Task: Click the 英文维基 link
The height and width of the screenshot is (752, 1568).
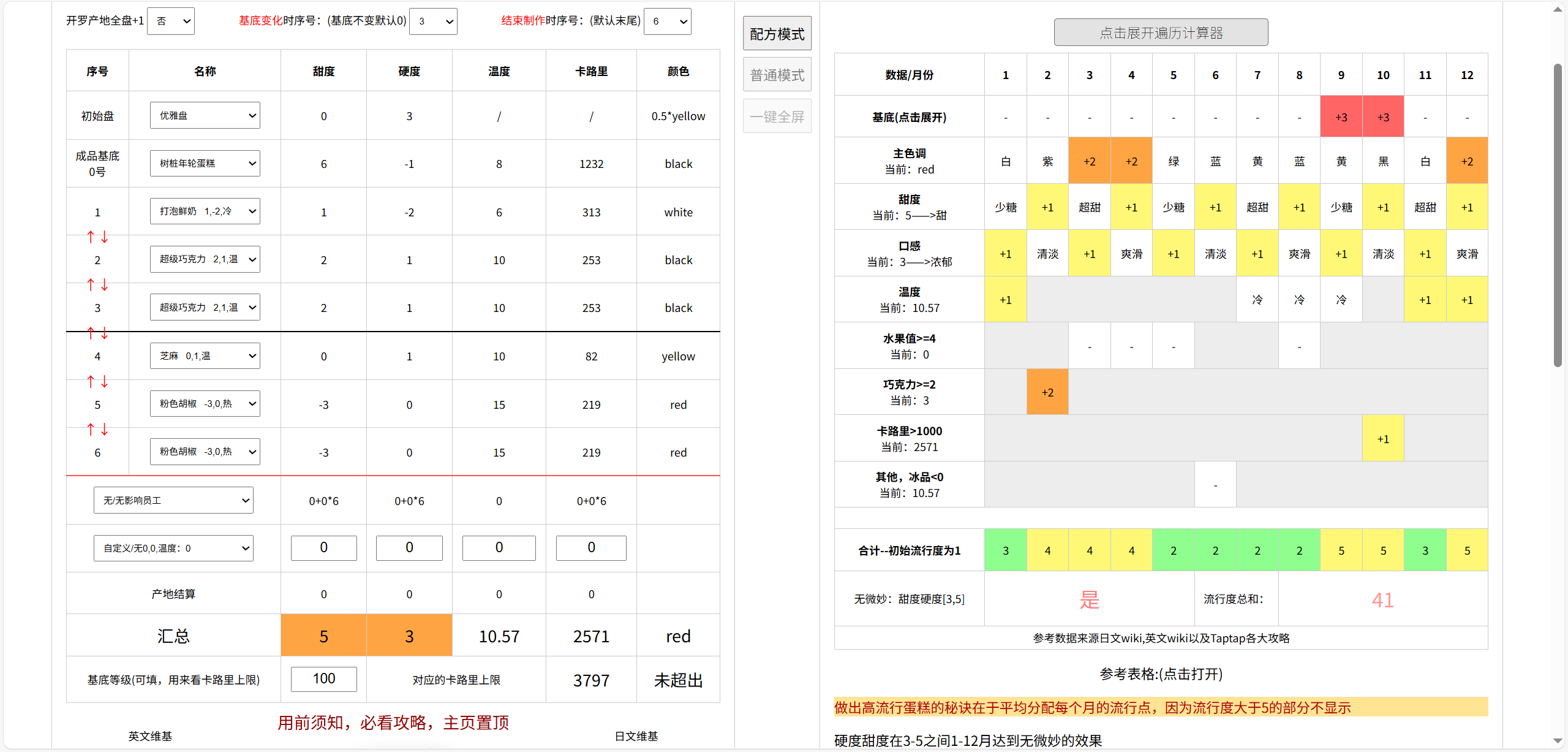Action: (150, 736)
